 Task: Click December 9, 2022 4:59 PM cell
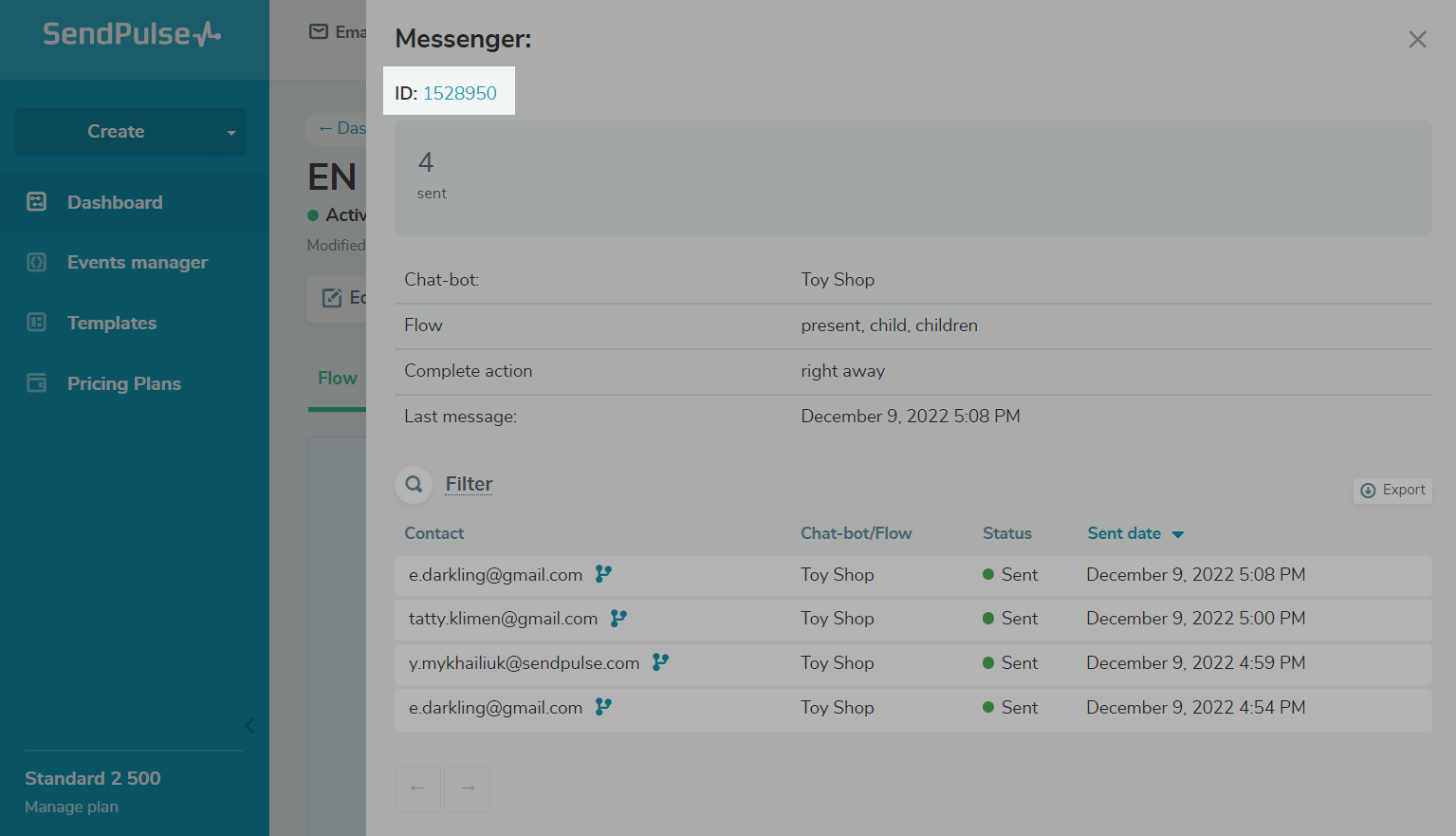(1196, 663)
